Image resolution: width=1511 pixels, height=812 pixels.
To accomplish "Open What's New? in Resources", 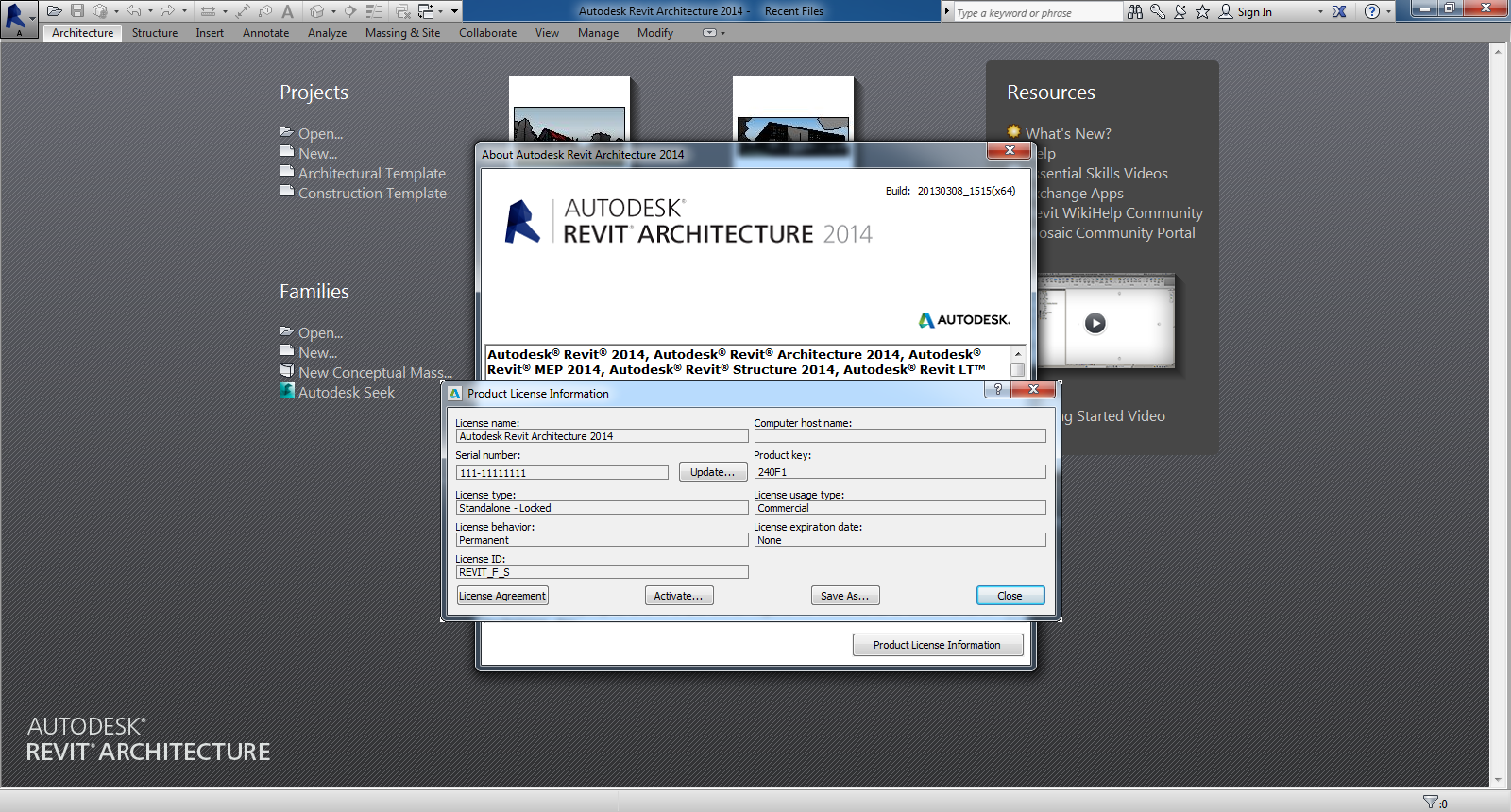I will (1068, 133).
